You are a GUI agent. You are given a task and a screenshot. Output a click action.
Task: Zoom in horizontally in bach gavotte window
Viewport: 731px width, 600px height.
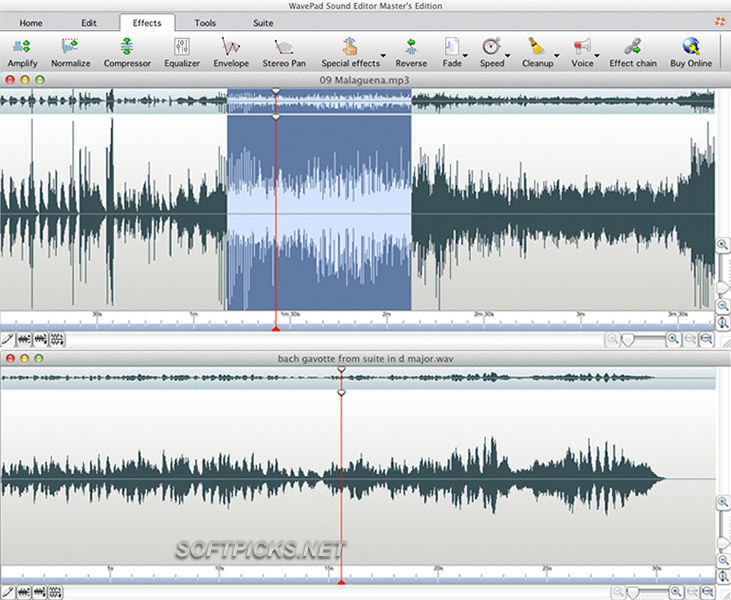coord(676,593)
